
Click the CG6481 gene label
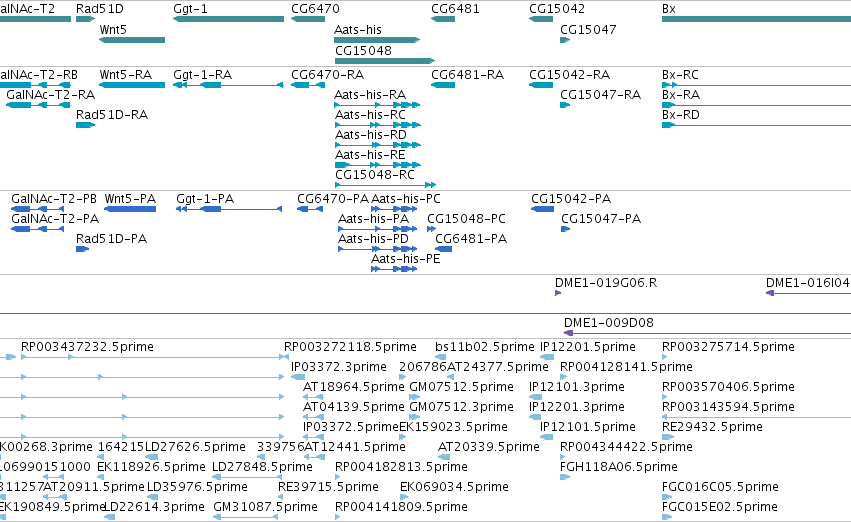[455, 9]
